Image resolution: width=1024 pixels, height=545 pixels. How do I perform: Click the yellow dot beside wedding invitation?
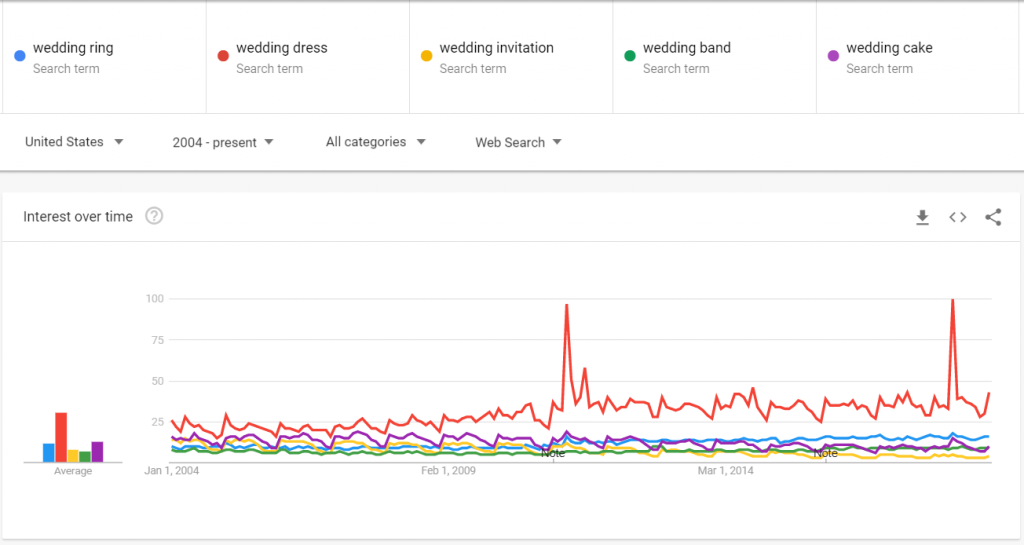coord(426,56)
